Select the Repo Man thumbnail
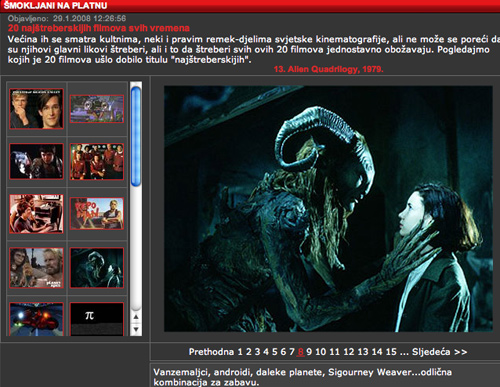This screenshot has height=387, width=500. 97,213
